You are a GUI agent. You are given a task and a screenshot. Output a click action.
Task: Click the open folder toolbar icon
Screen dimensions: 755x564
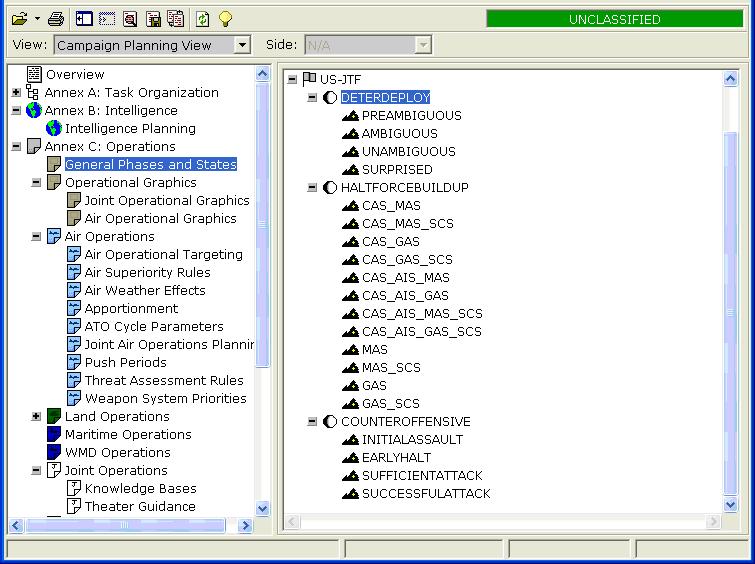20,19
